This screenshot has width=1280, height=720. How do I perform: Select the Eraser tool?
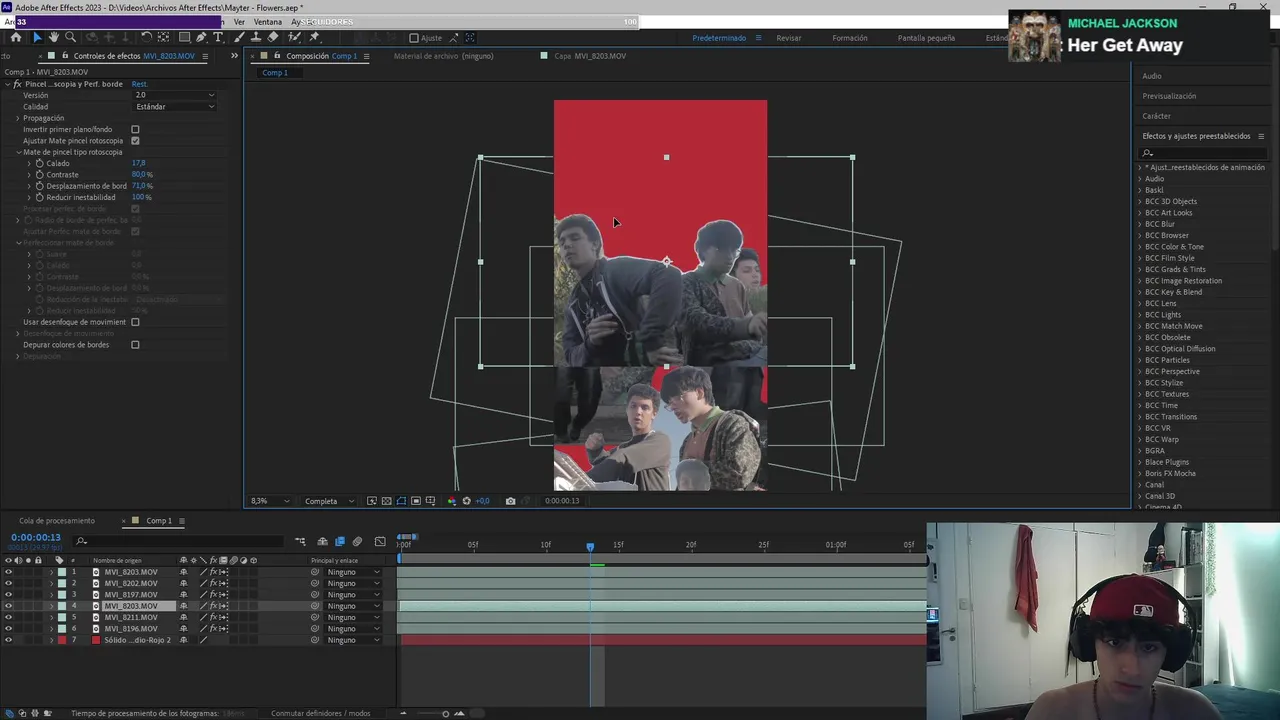pos(273,37)
